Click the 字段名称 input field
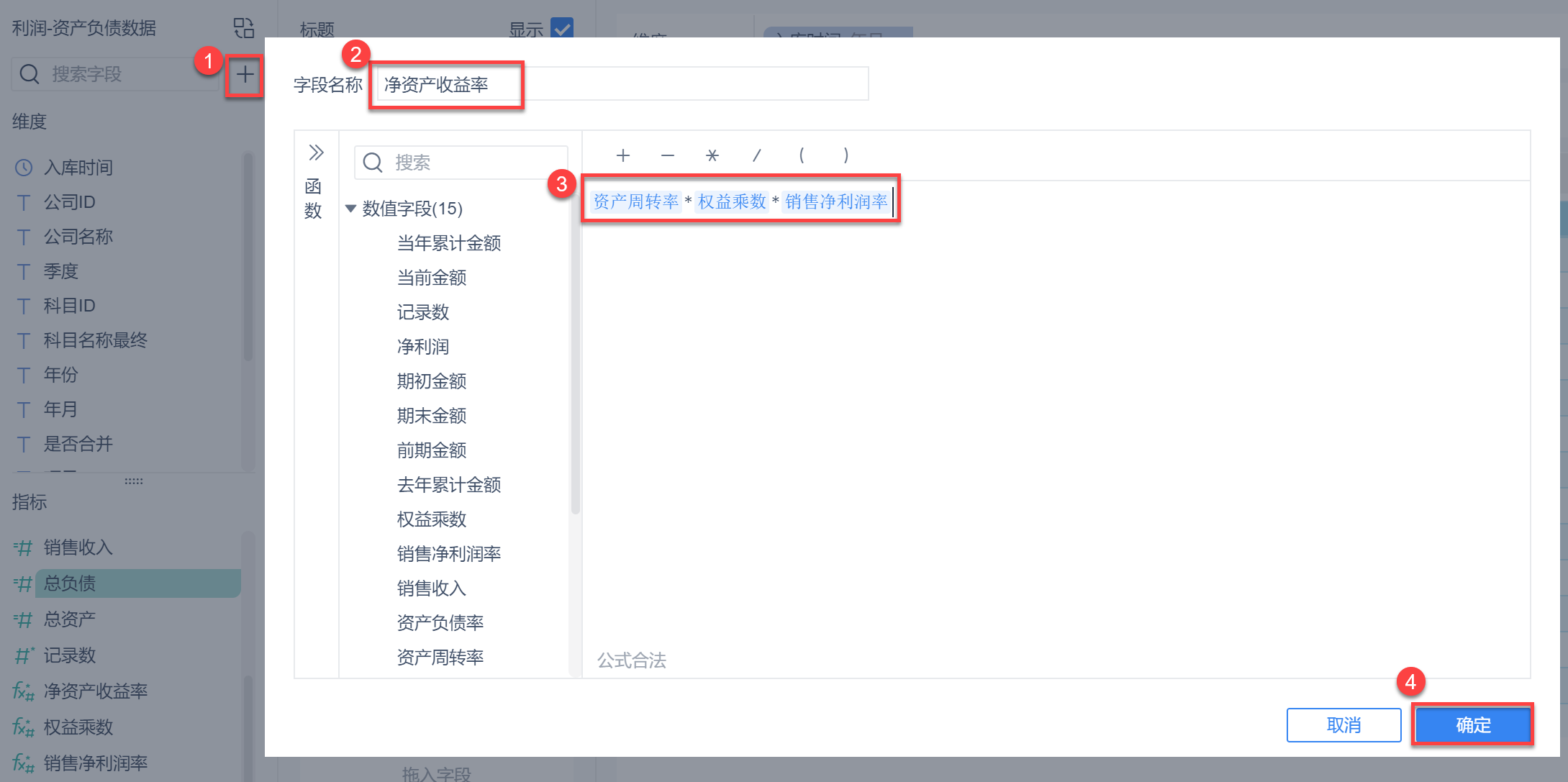The image size is (1568, 782). click(x=621, y=85)
